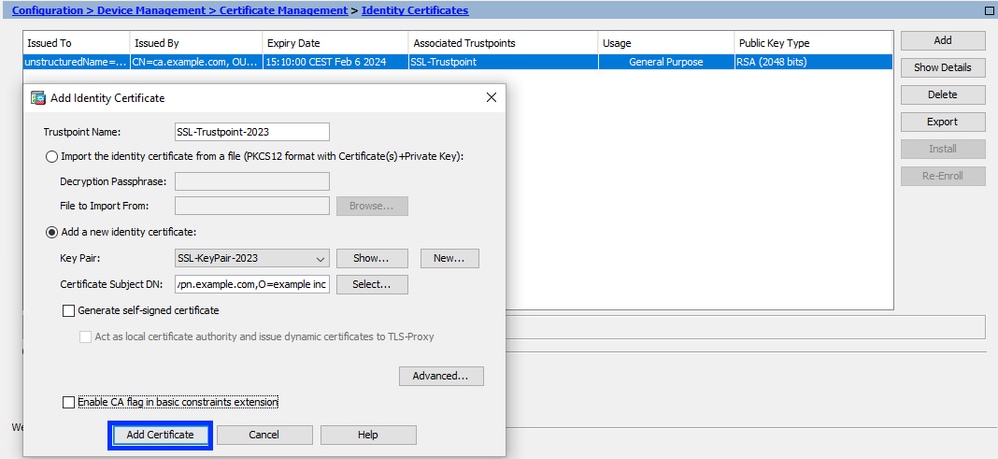Create a New key pair
The image size is (998, 459).
[x=449, y=258]
